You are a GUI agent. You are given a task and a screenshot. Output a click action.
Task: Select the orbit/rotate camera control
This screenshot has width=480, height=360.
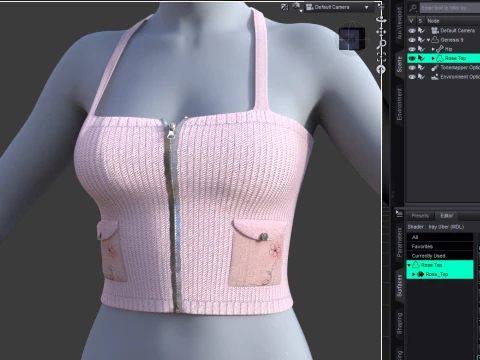click(x=381, y=19)
